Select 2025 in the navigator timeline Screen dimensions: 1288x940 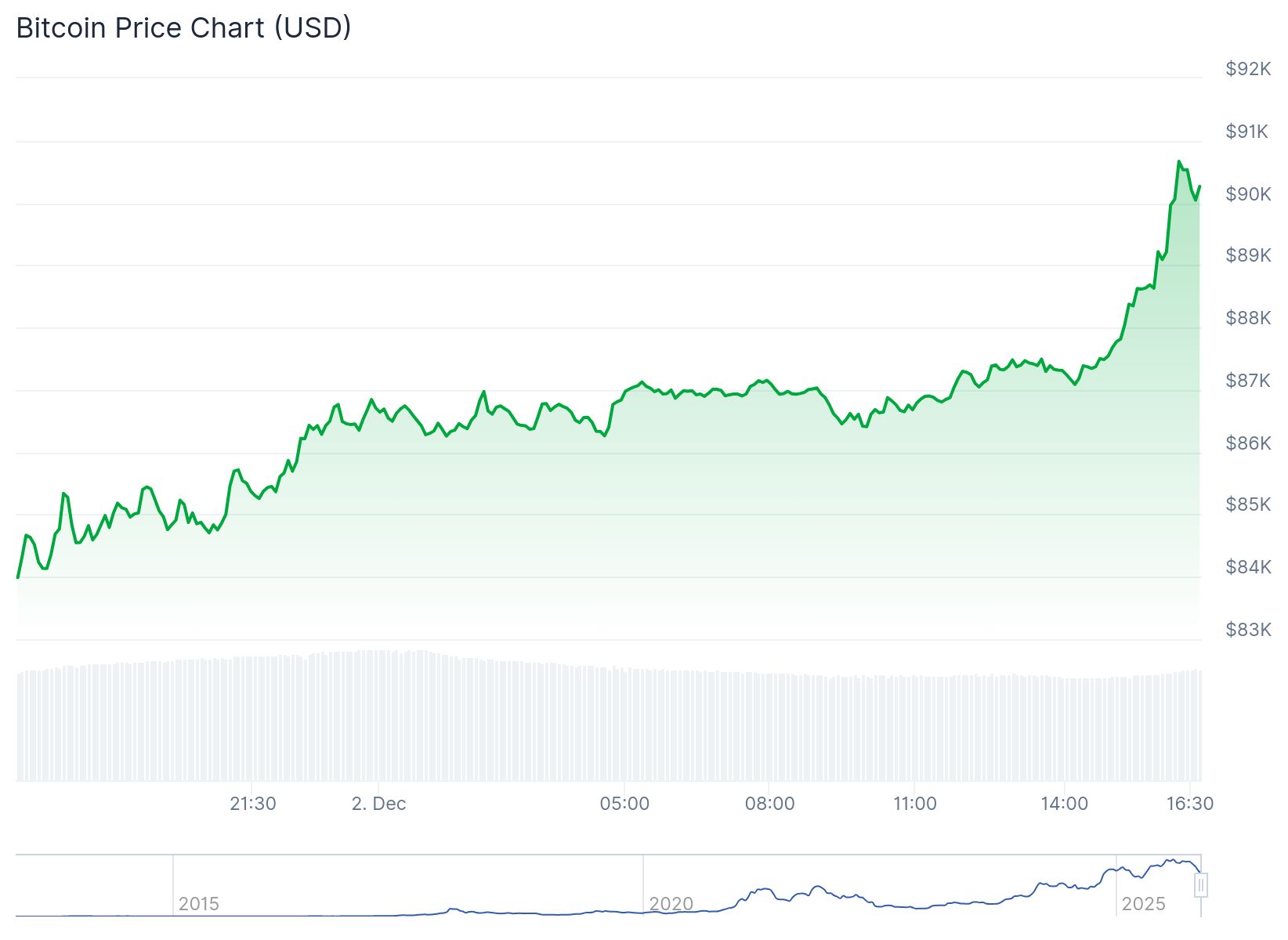click(1143, 904)
